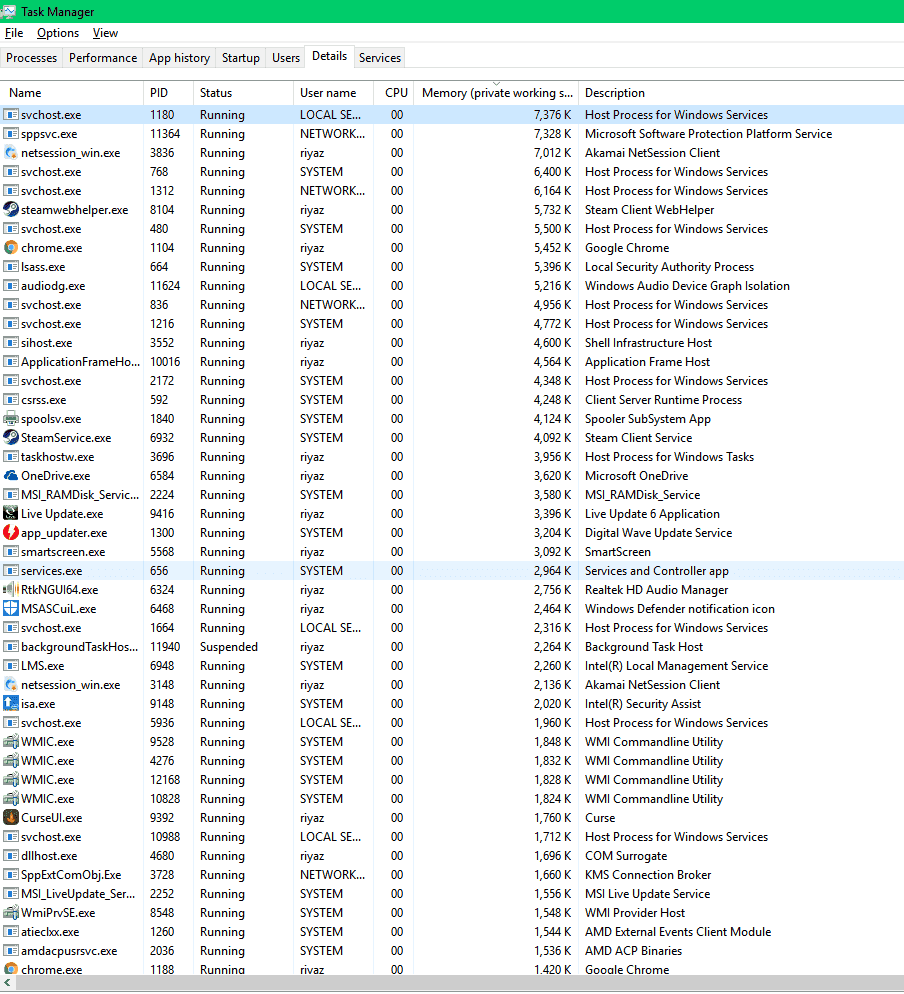
Task: Select the dllhost.exe process name
Action: (49, 856)
